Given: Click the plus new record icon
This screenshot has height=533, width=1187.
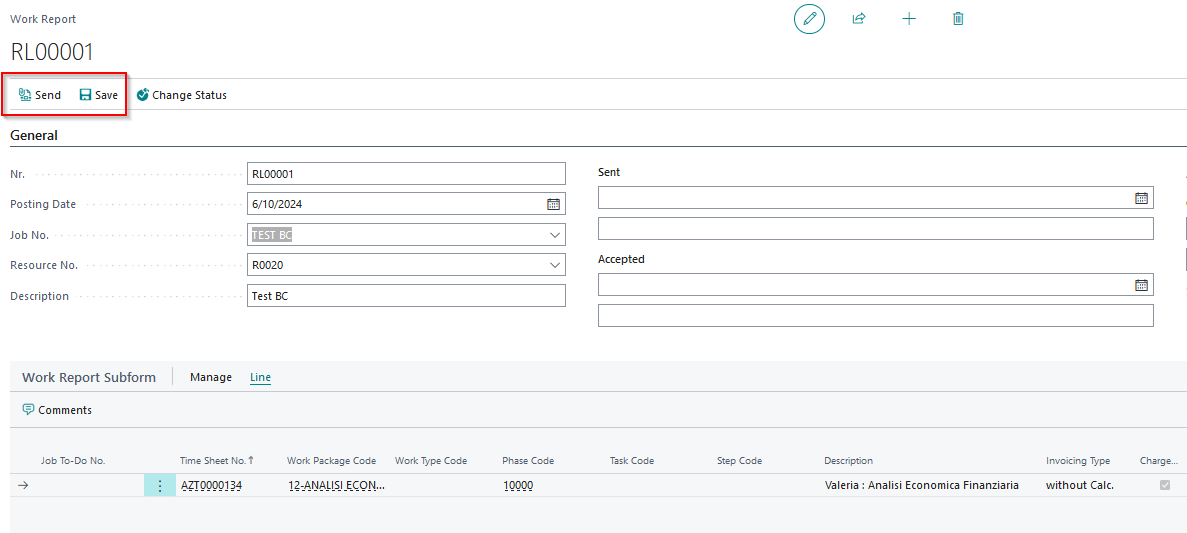Looking at the screenshot, I should 909,19.
